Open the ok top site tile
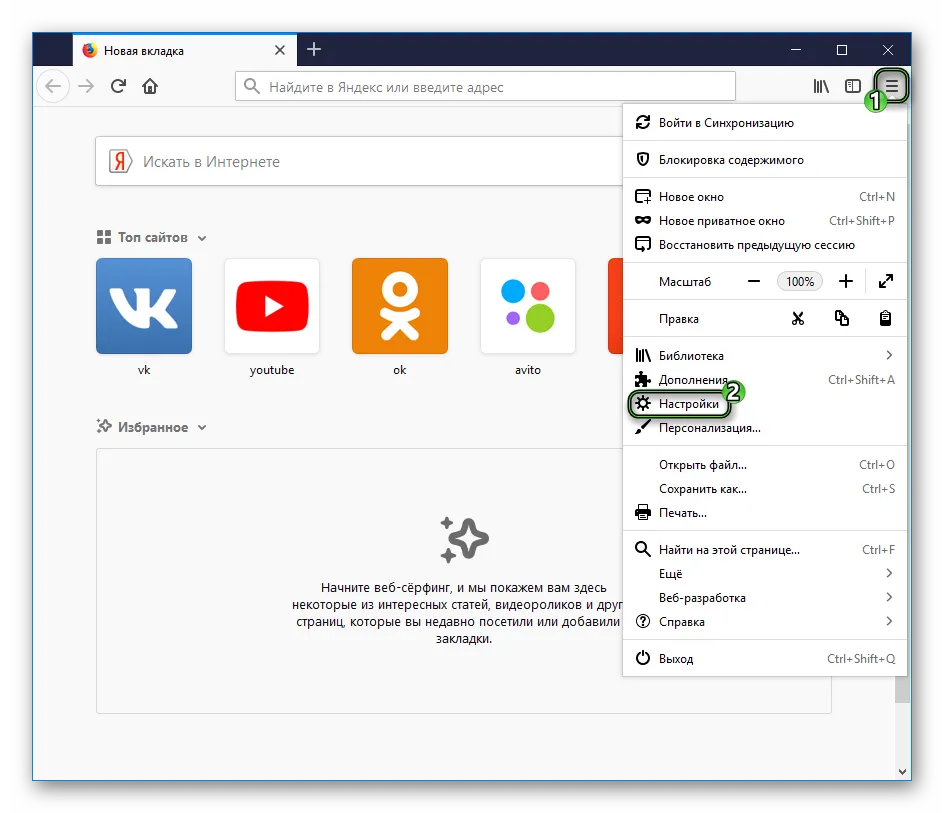This screenshot has height=813, width=944. [x=400, y=306]
